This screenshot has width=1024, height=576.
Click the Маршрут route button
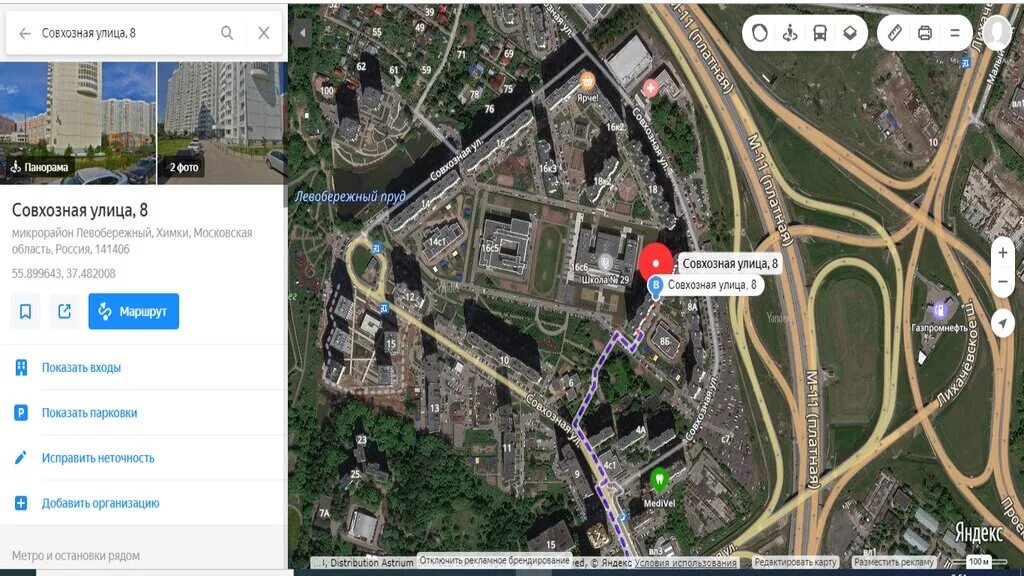pos(134,312)
